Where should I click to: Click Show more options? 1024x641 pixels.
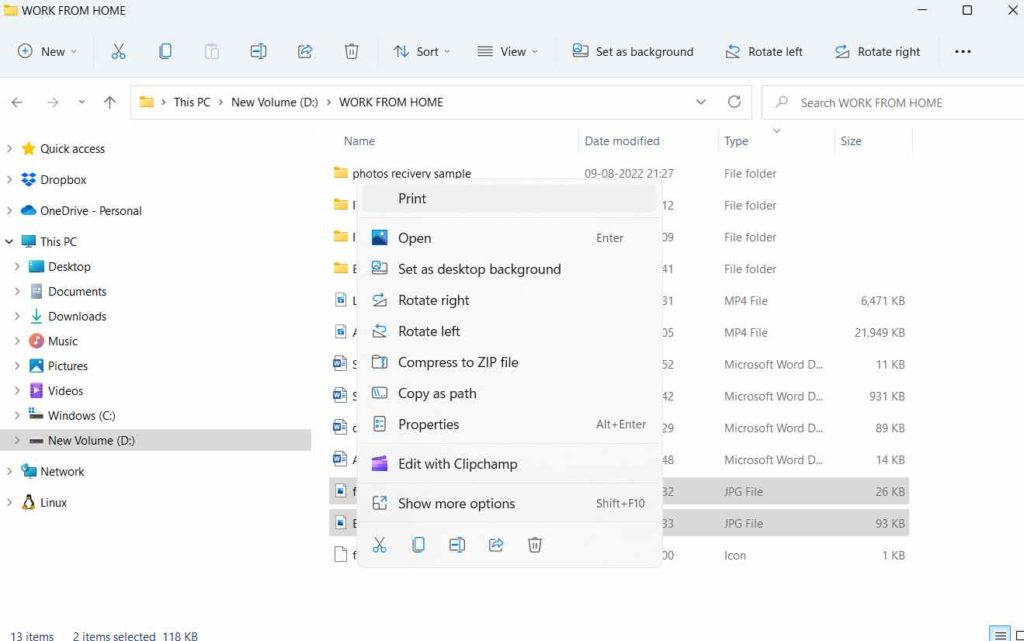tap(508, 503)
